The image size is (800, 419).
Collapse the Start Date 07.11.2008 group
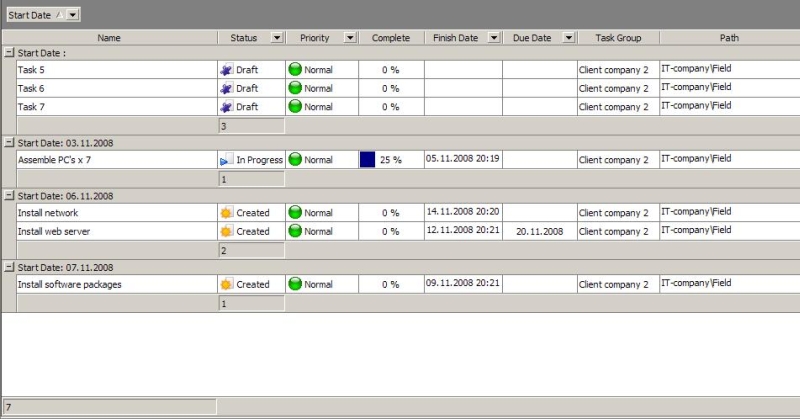(9, 267)
